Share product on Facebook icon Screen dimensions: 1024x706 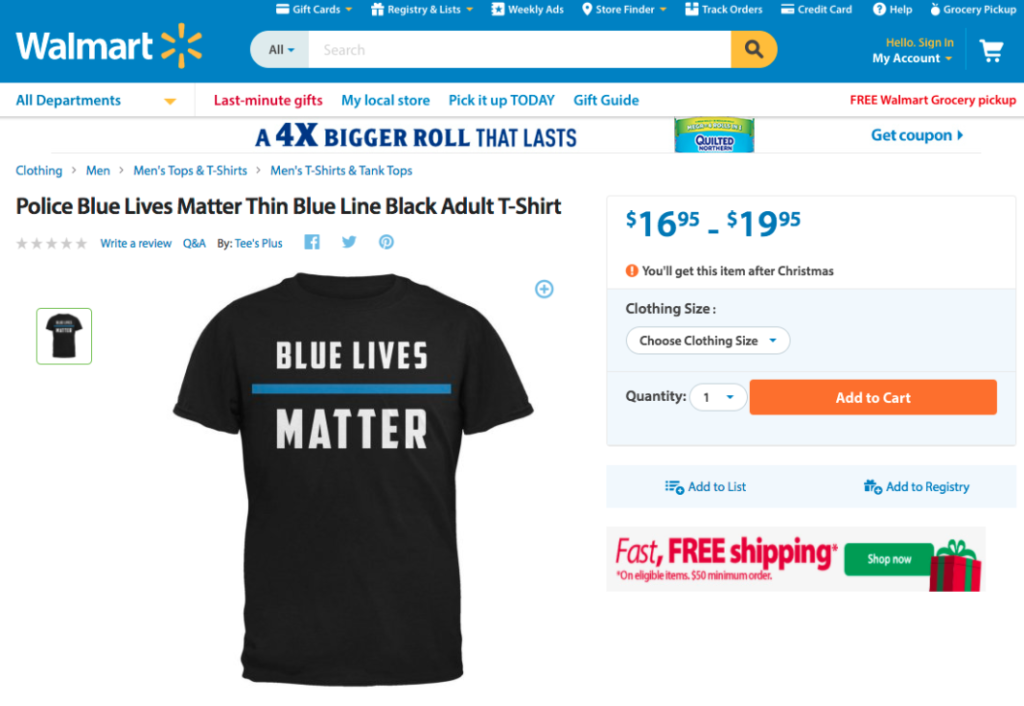312,242
